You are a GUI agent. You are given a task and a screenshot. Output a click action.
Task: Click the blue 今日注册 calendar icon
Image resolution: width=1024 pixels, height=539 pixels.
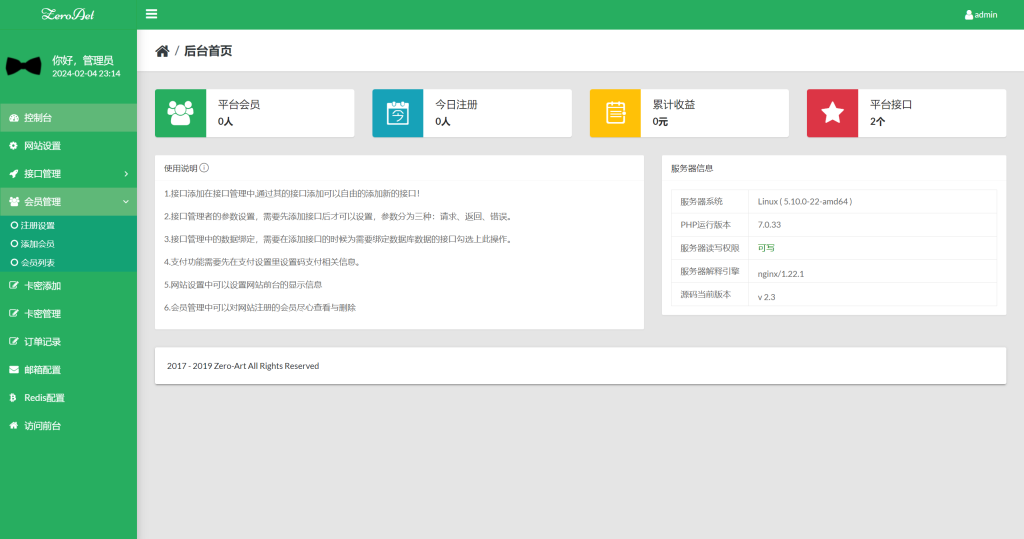[x=398, y=113]
